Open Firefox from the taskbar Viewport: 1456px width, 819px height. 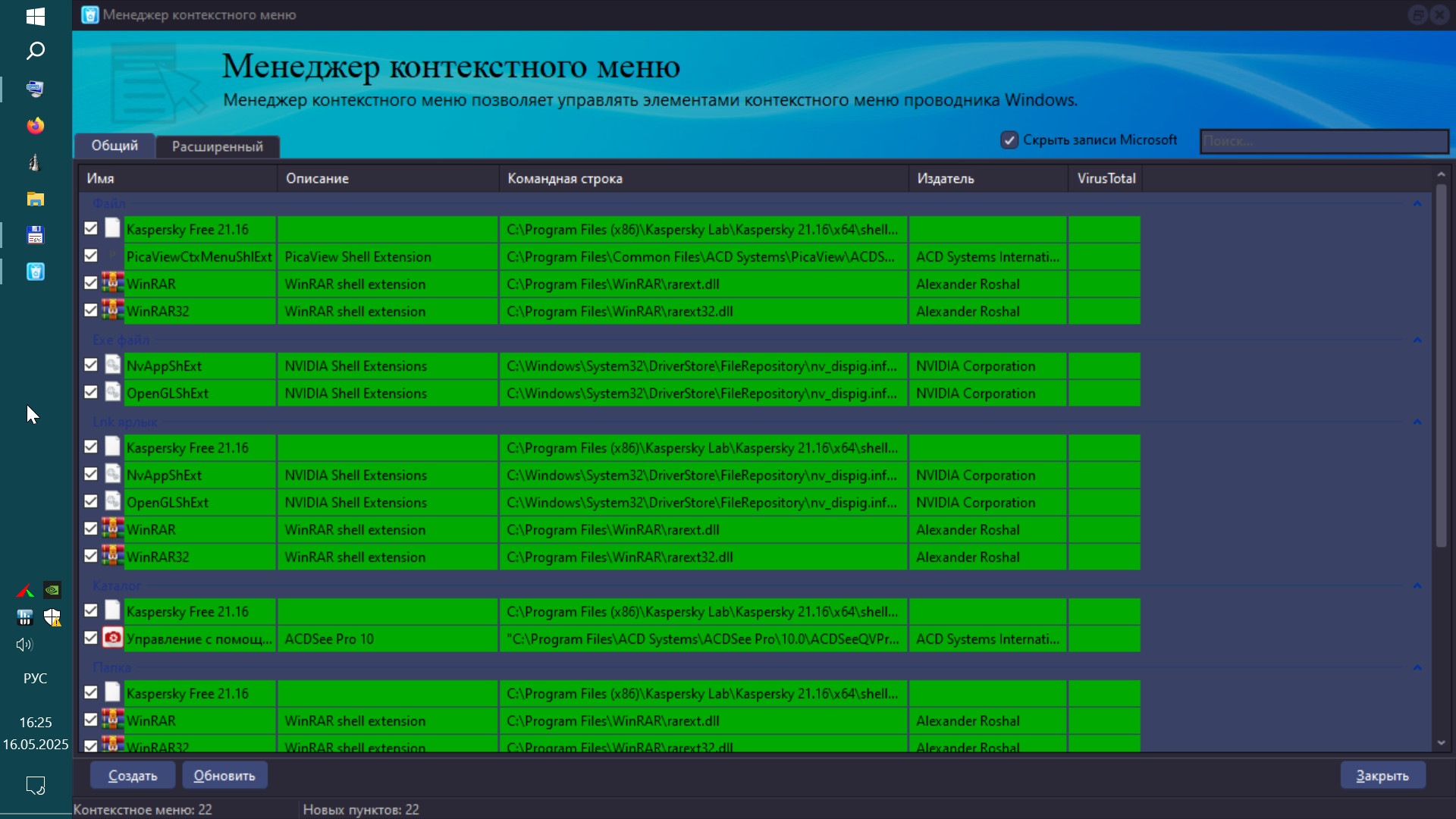(x=36, y=125)
